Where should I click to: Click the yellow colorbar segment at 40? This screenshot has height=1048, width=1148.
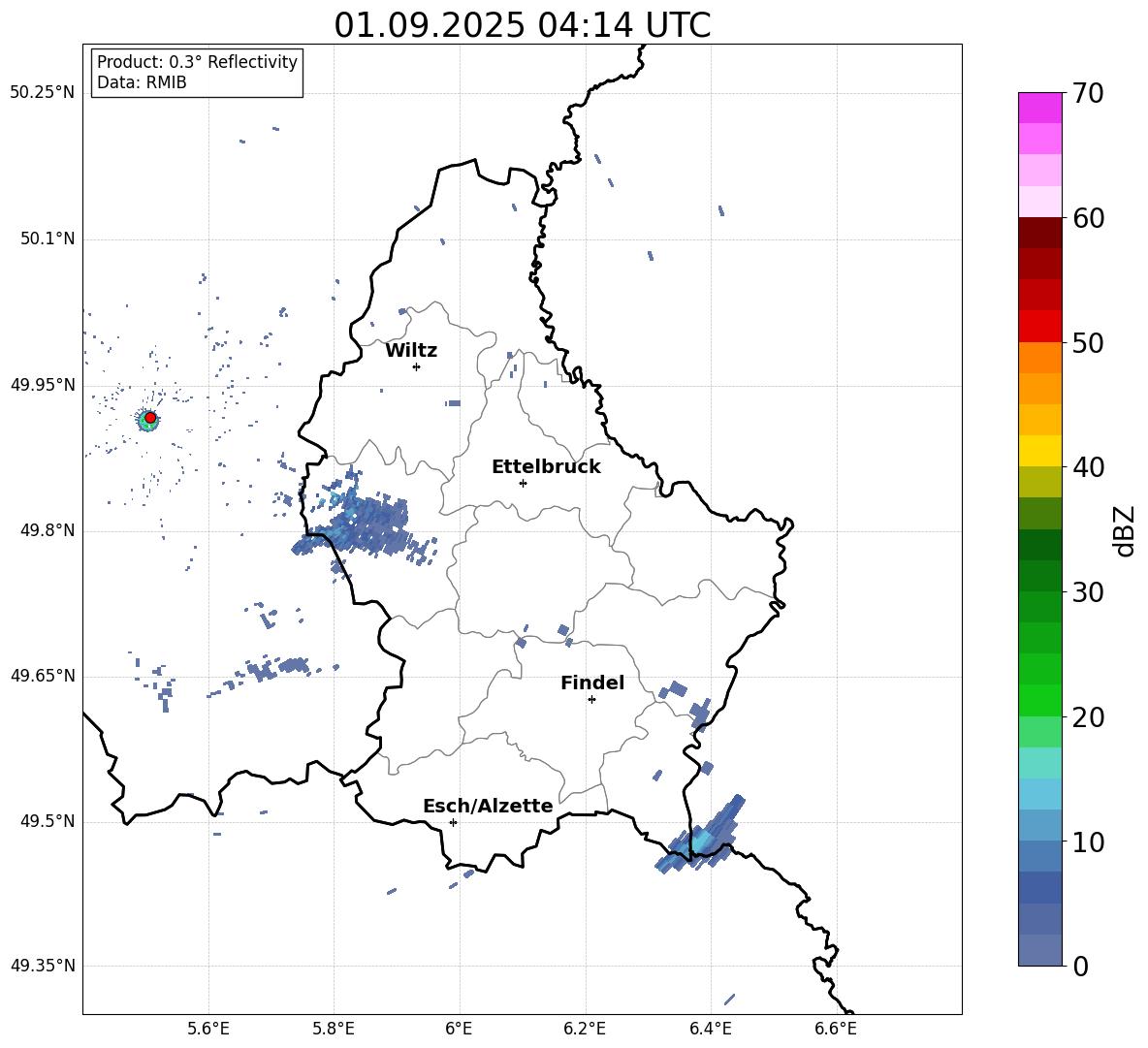[x=1040, y=451]
